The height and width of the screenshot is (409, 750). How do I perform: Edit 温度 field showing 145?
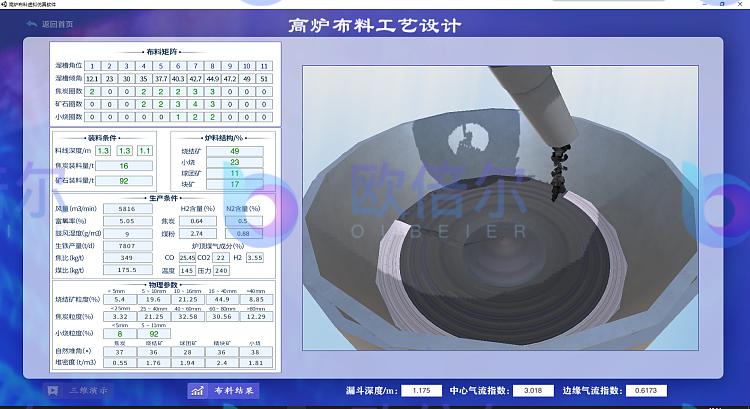187,270
